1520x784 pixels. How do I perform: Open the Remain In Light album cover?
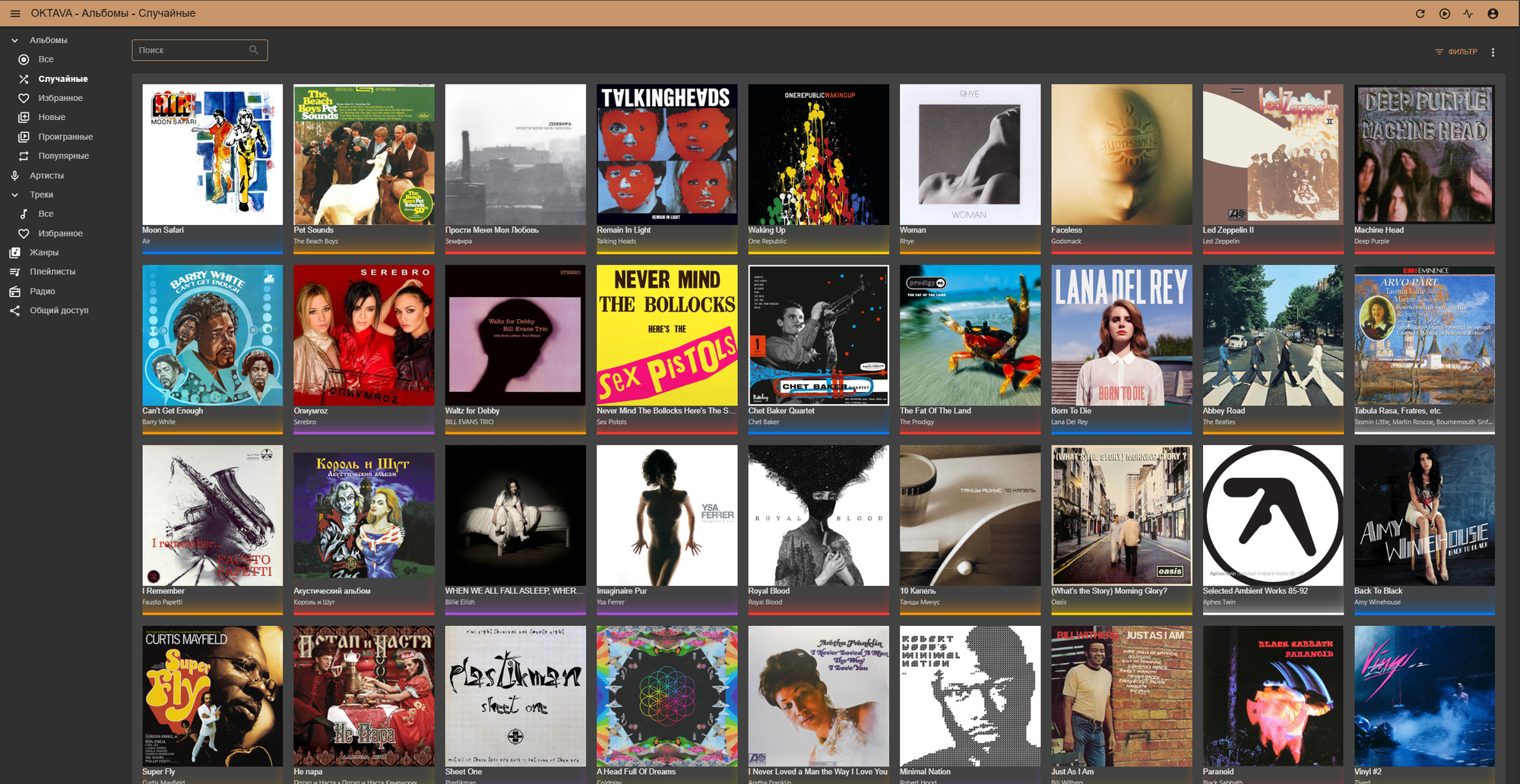[667, 154]
